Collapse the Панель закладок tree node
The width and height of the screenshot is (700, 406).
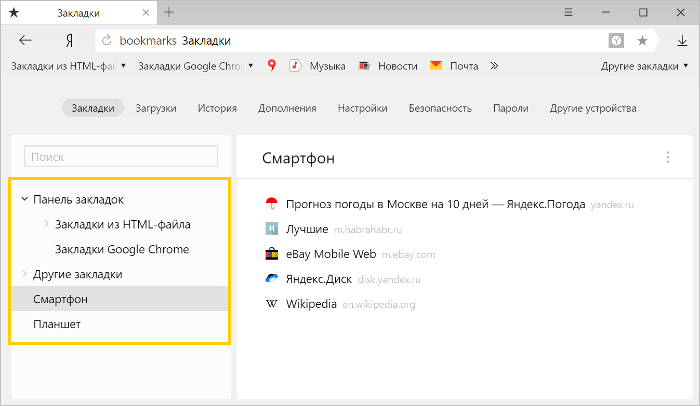coord(24,199)
